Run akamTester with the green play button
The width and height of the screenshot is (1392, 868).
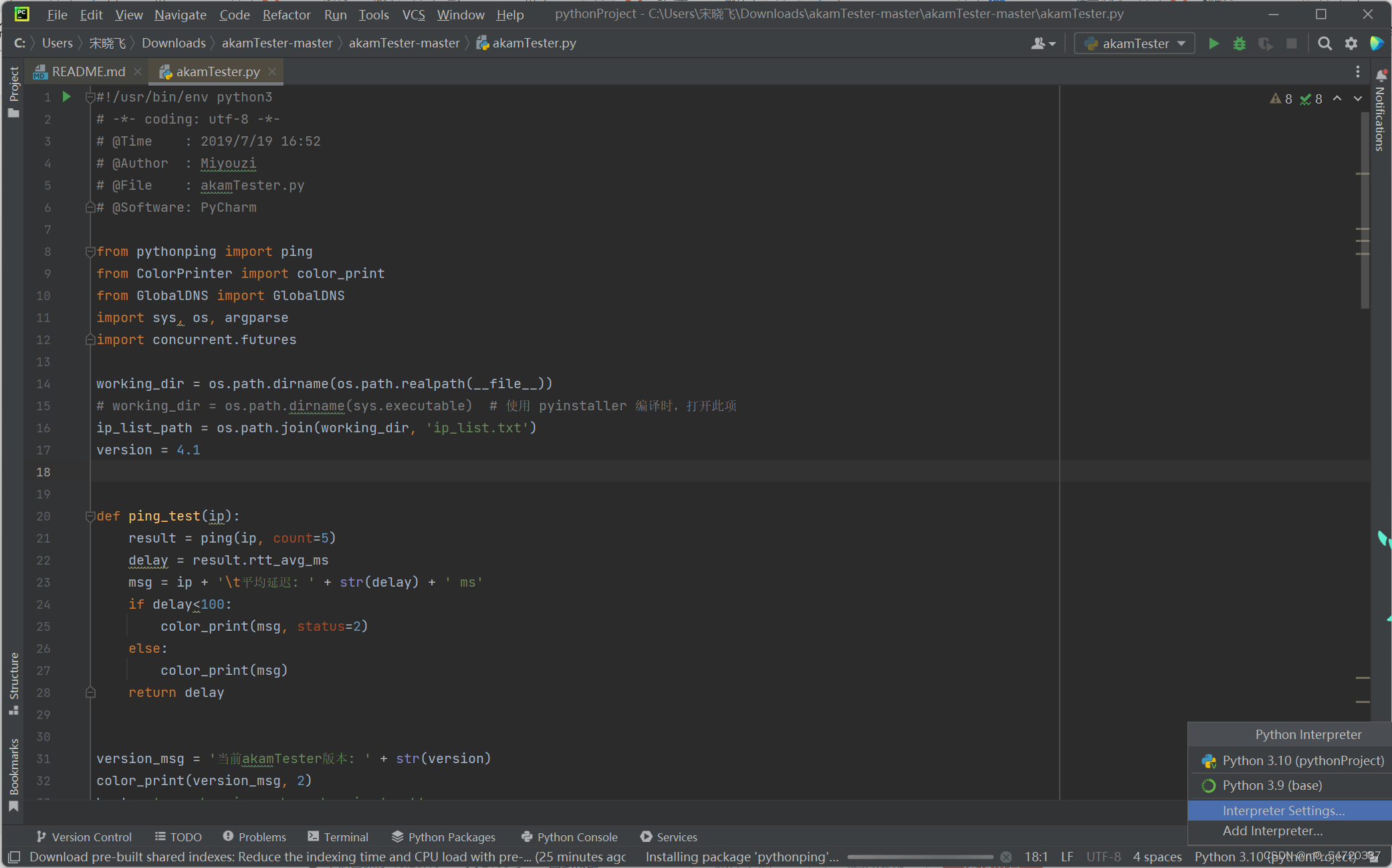[1213, 43]
